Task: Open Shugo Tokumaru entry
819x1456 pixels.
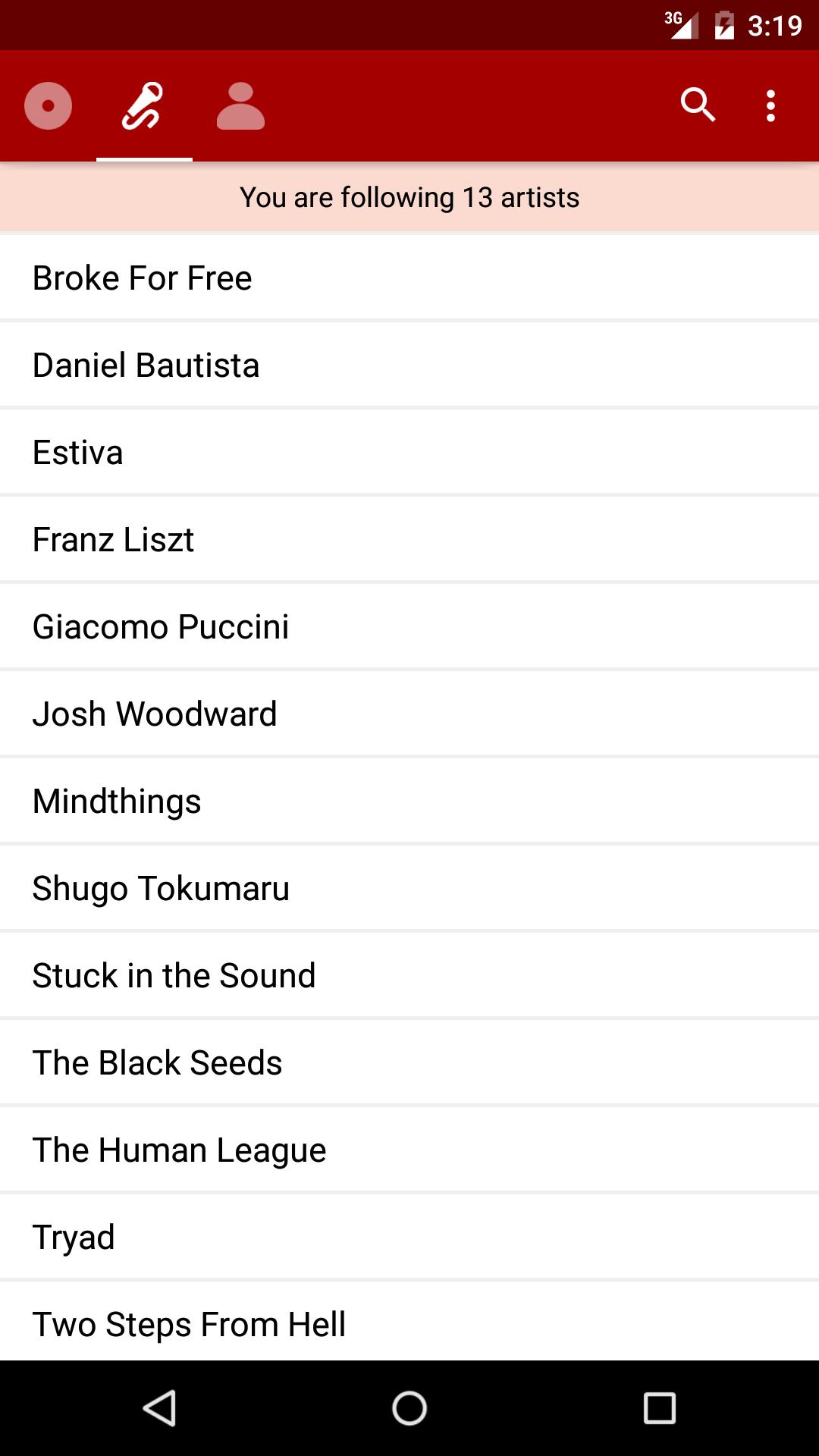Action: [409, 888]
